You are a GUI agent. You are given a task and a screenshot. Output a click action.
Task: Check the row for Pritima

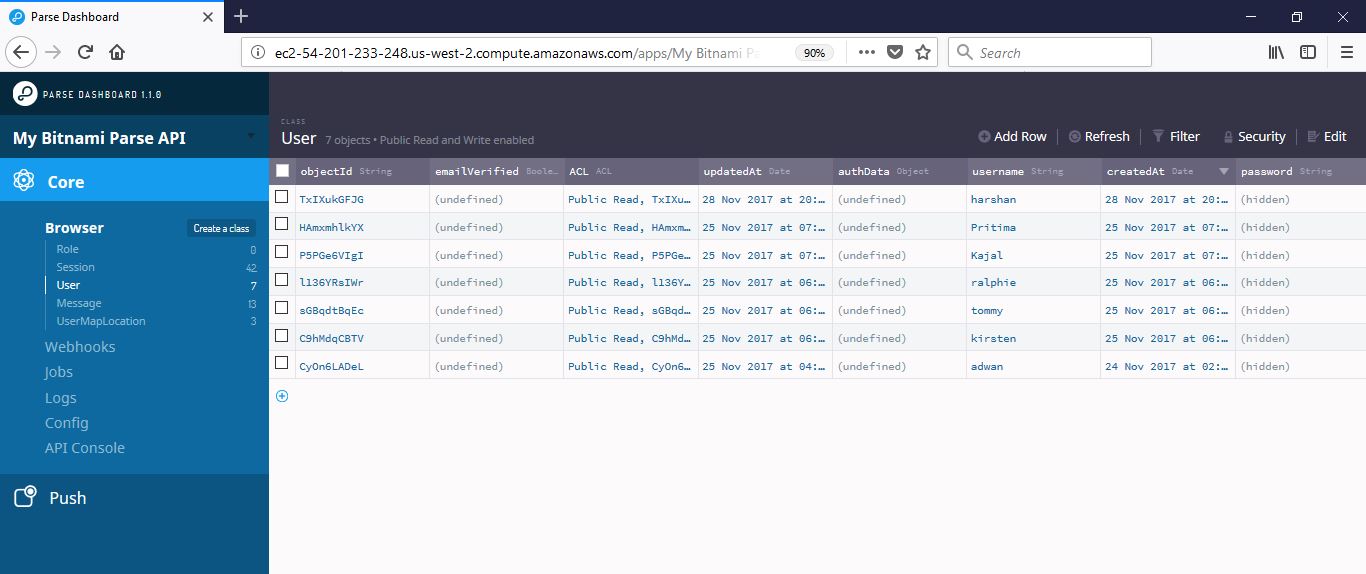(x=282, y=225)
